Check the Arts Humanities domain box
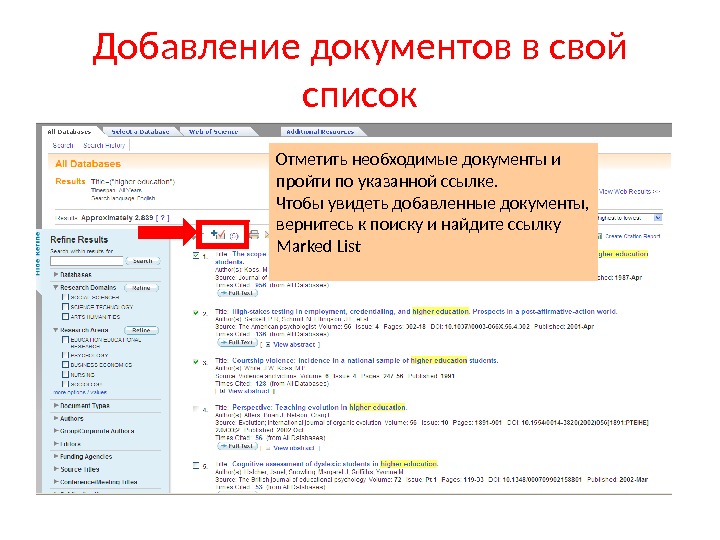720x540 pixels. pos(65,316)
